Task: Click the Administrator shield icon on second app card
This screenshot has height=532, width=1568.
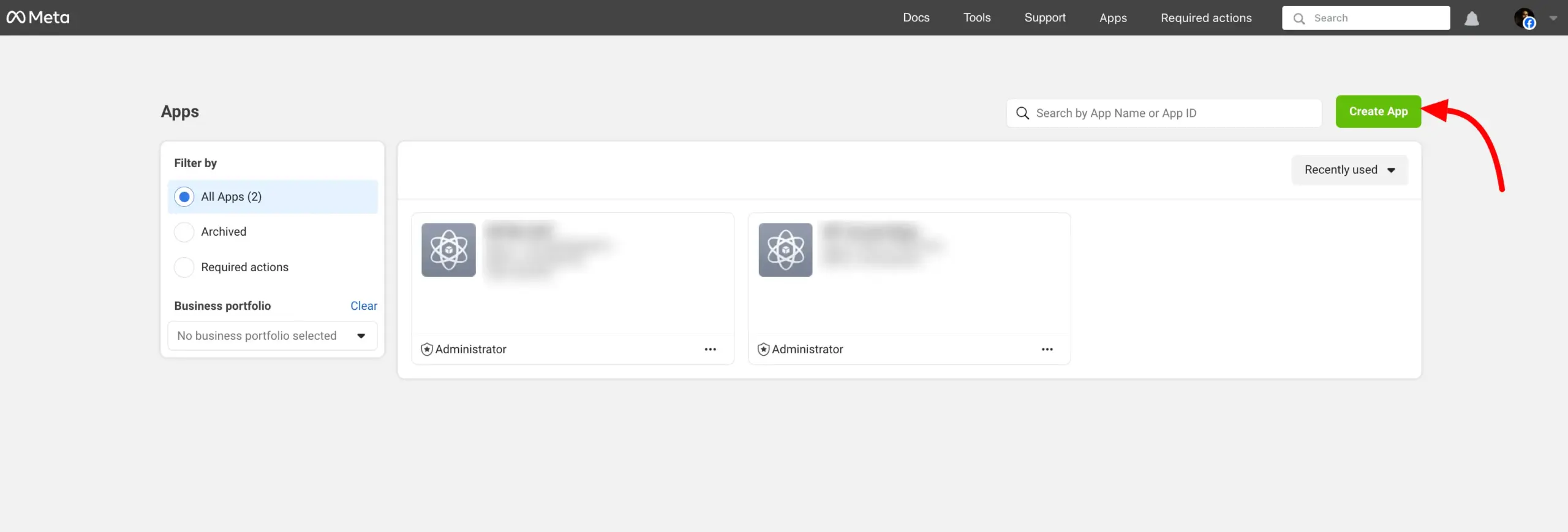Action: [x=764, y=350]
